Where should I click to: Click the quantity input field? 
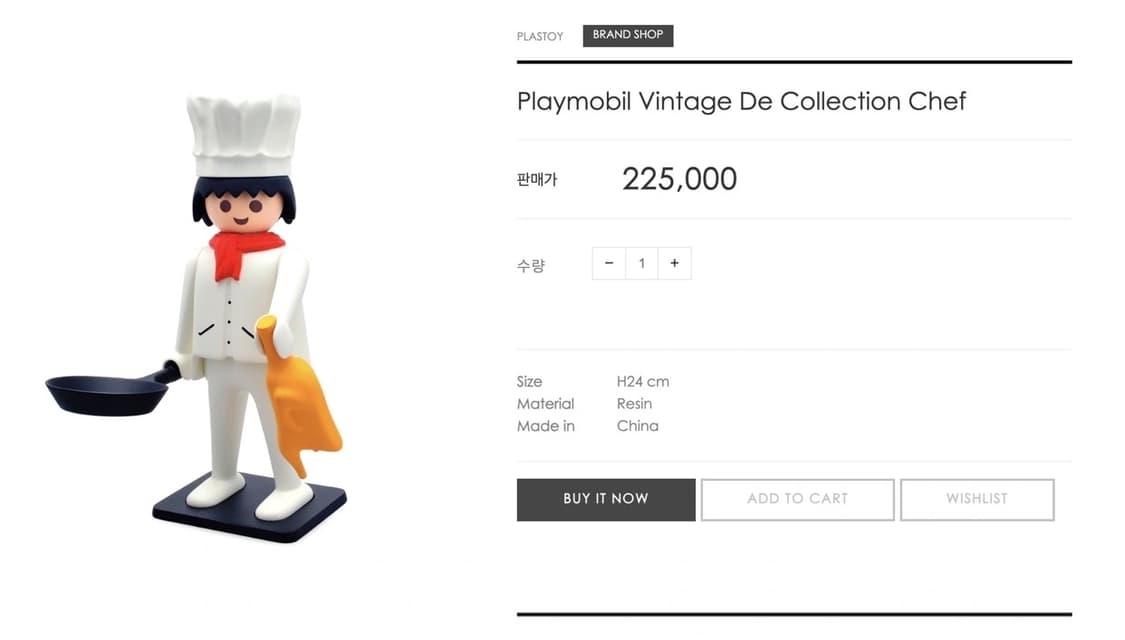click(642, 264)
